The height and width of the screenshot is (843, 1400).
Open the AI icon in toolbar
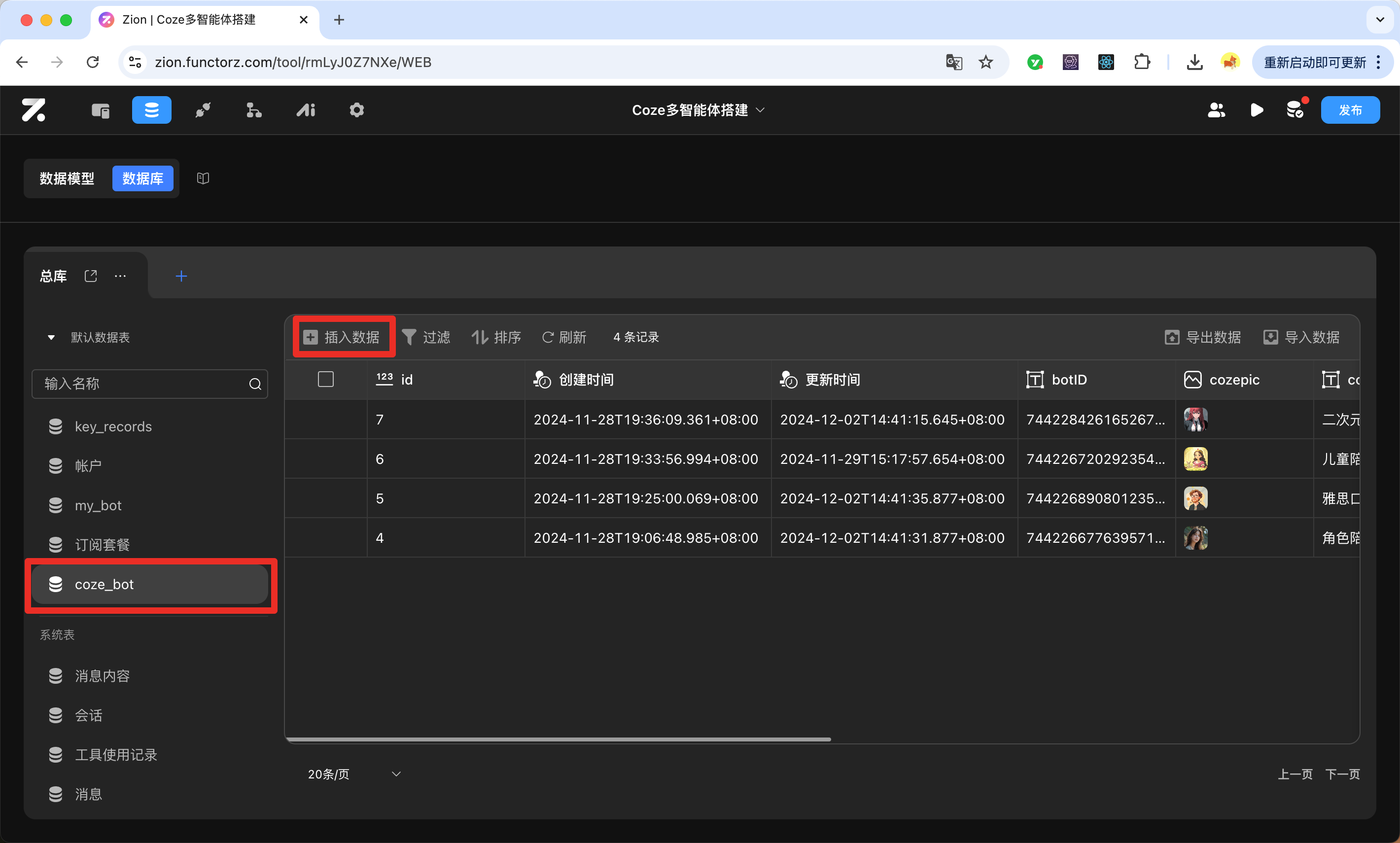pyautogui.click(x=306, y=110)
